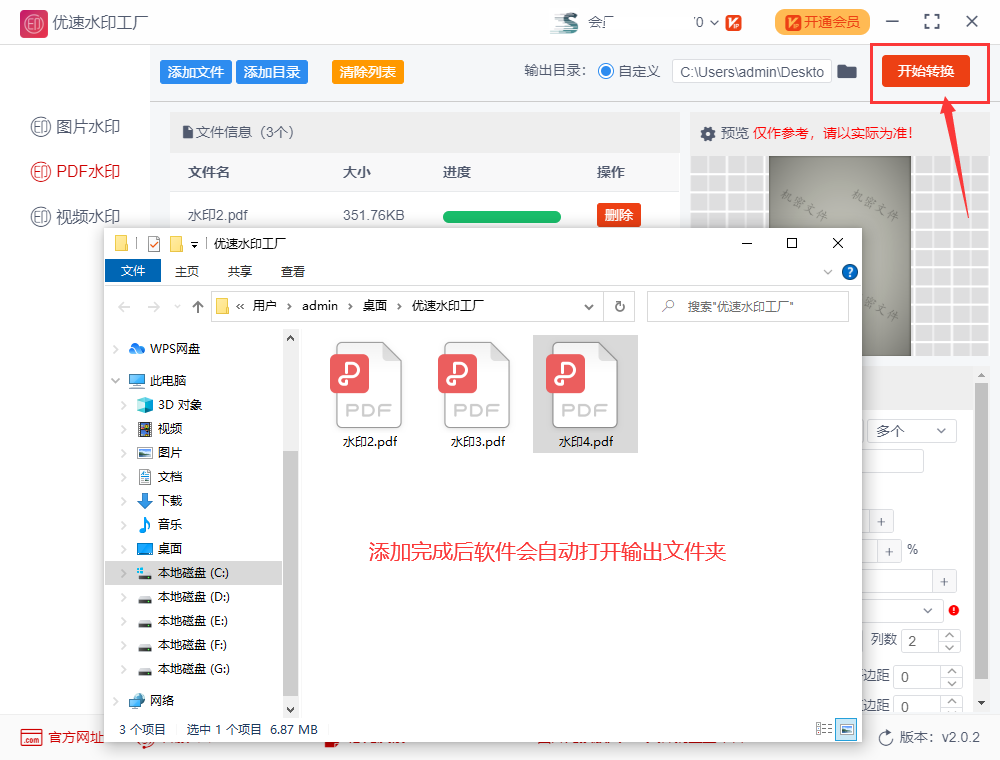Viewport: 1000px width, 760px height.
Task: Open the 共享 tab in Explorer
Action: [240, 271]
